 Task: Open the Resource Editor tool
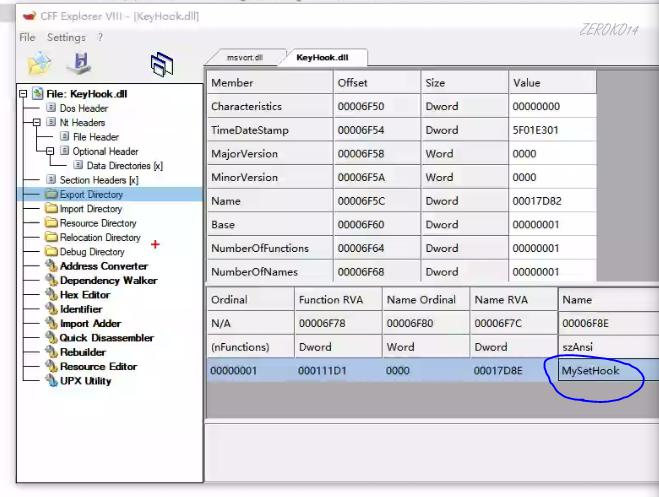click(x=98, y=366)
